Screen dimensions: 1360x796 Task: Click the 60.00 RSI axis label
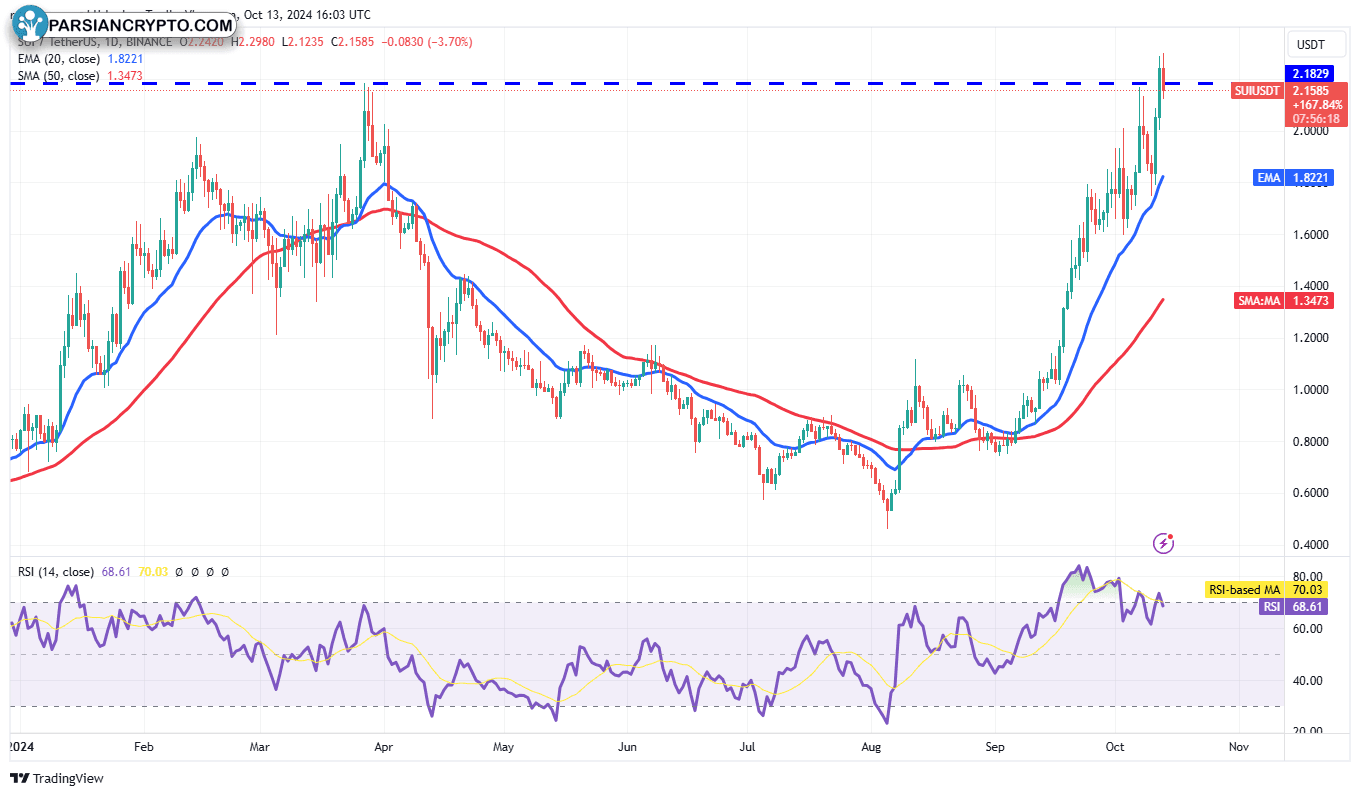(1308, 629)
